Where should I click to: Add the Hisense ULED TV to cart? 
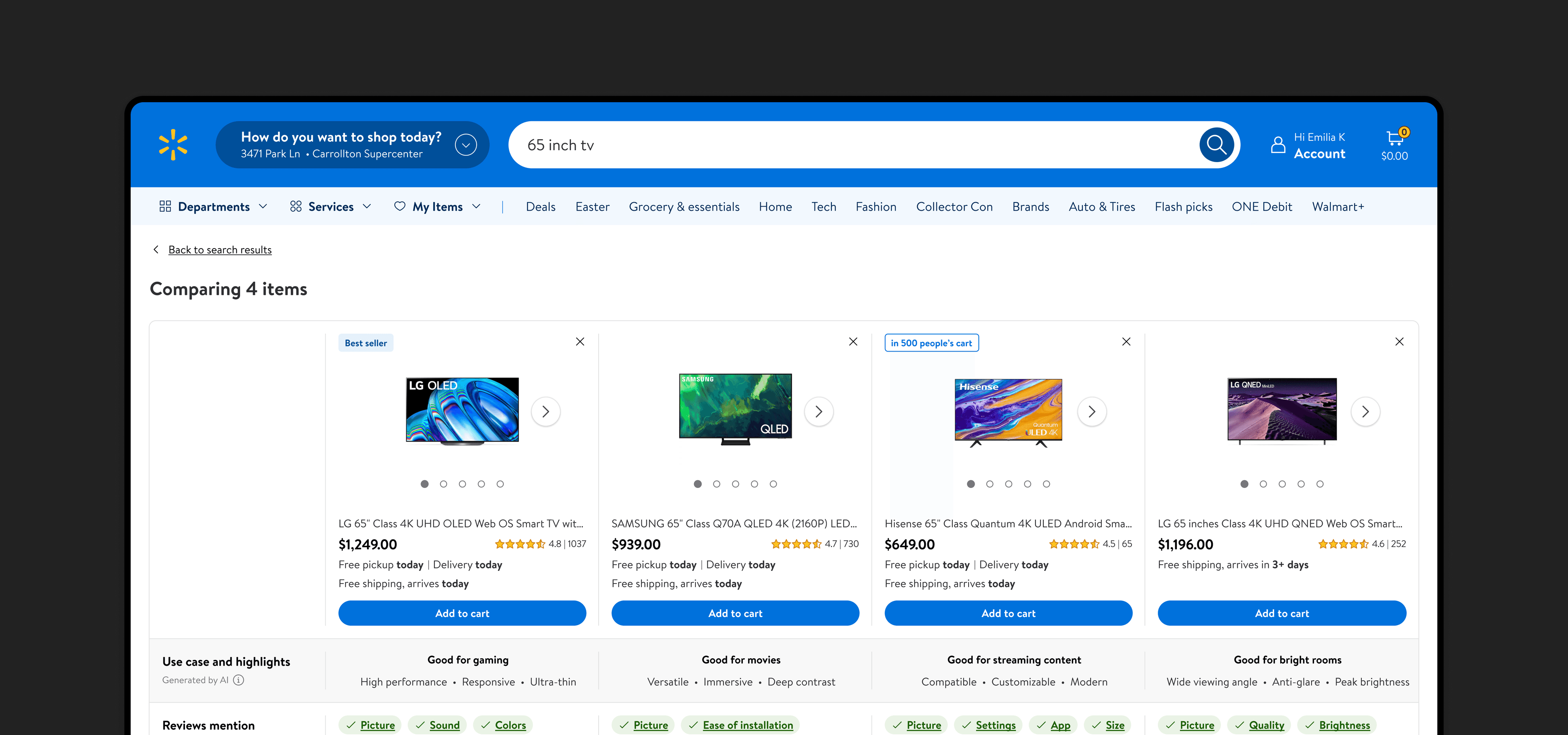click(1008, 612)
